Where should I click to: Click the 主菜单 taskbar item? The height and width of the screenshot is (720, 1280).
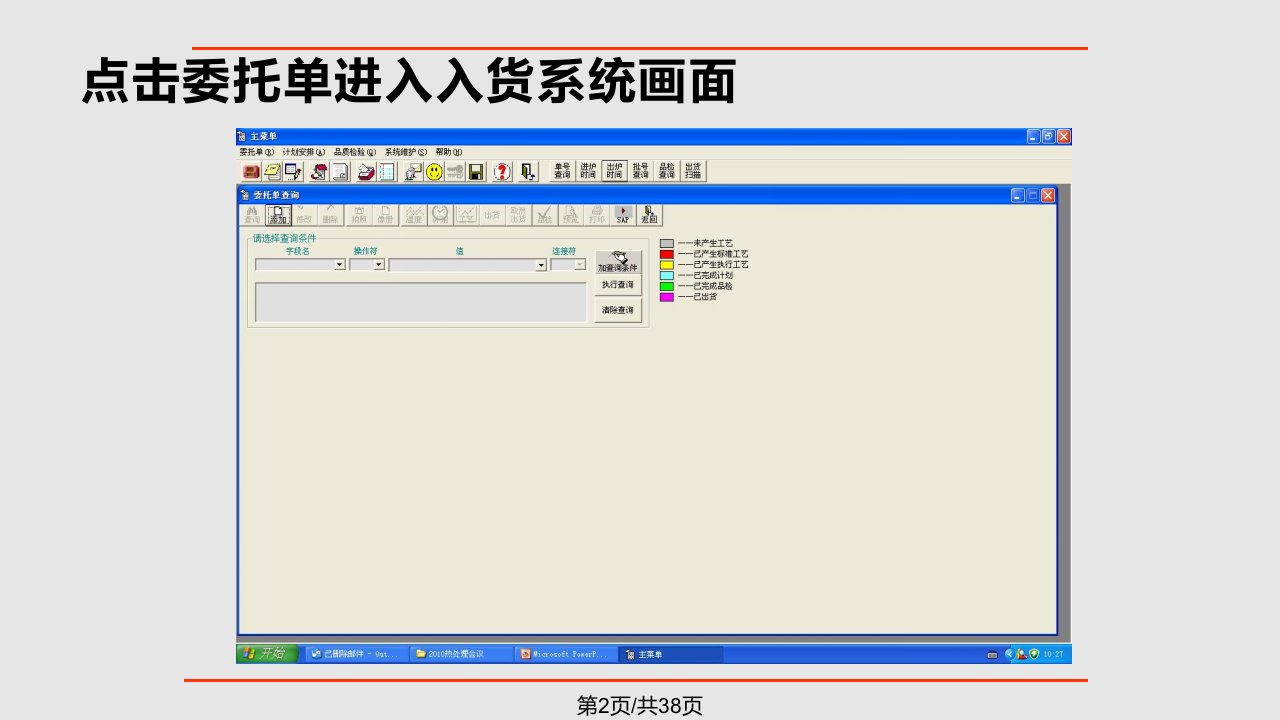coord(670,654)
